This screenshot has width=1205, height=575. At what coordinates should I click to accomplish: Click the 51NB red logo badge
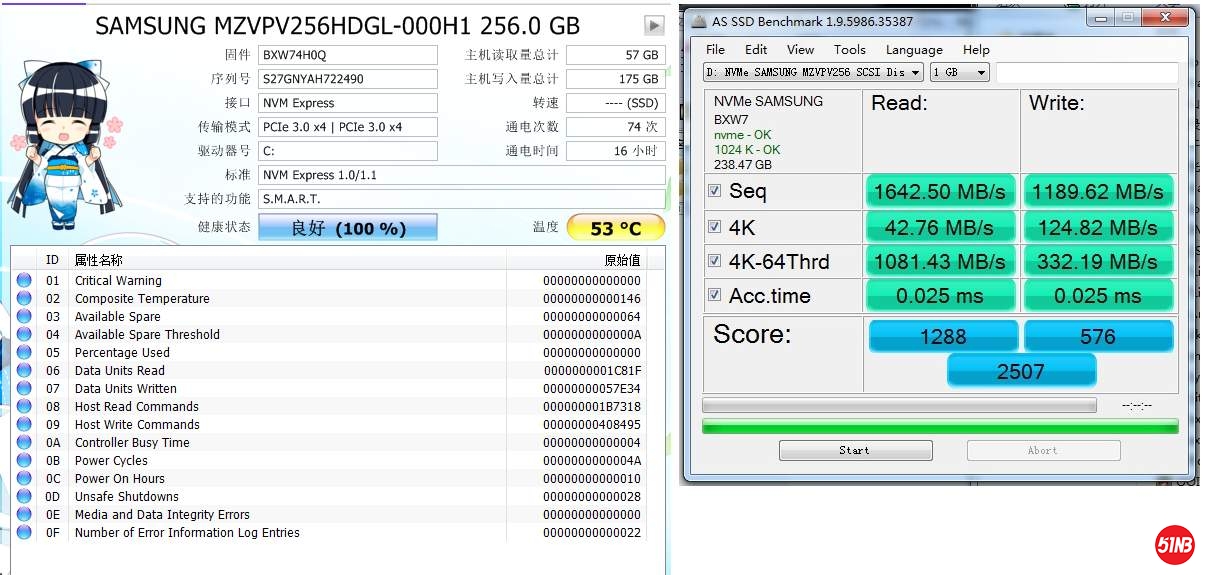(x=1175, y=545)
